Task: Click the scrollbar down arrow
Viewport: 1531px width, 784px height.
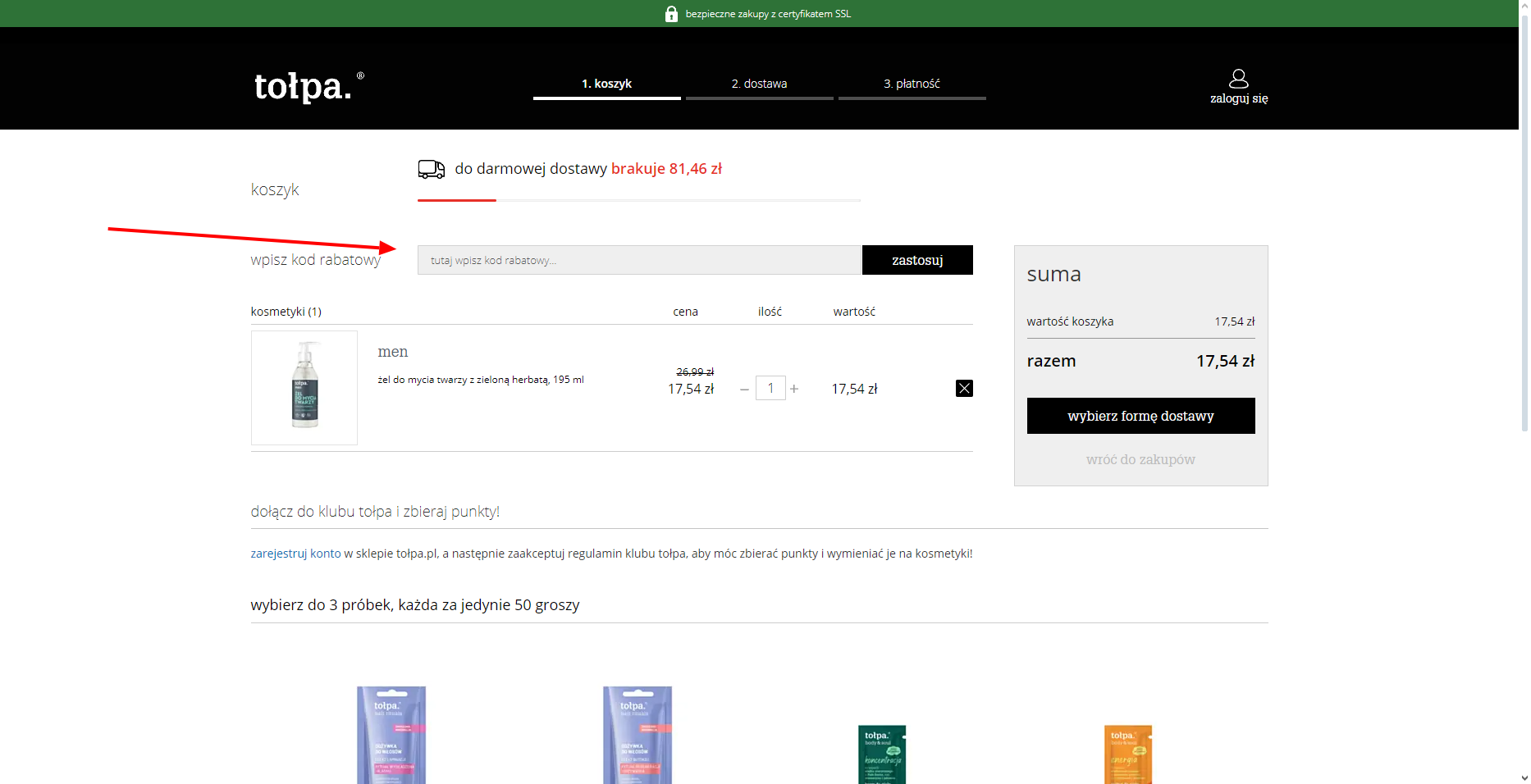Action: (x=1524, y=777)
